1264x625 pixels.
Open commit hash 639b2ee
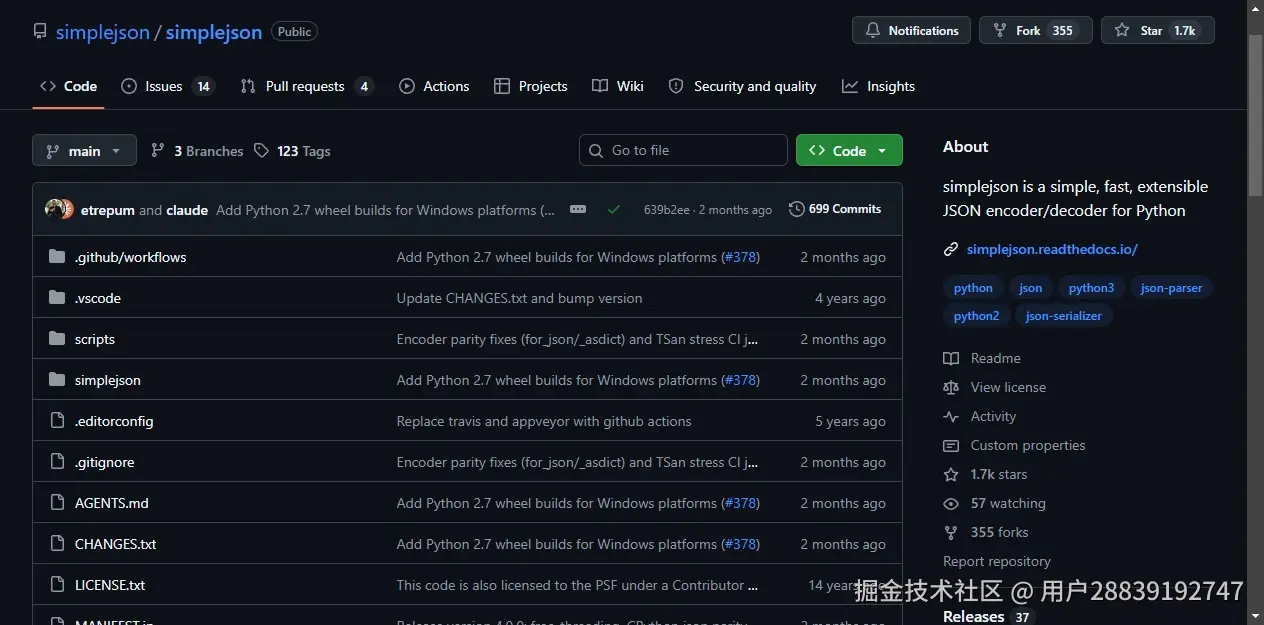[x=667, y=210]
